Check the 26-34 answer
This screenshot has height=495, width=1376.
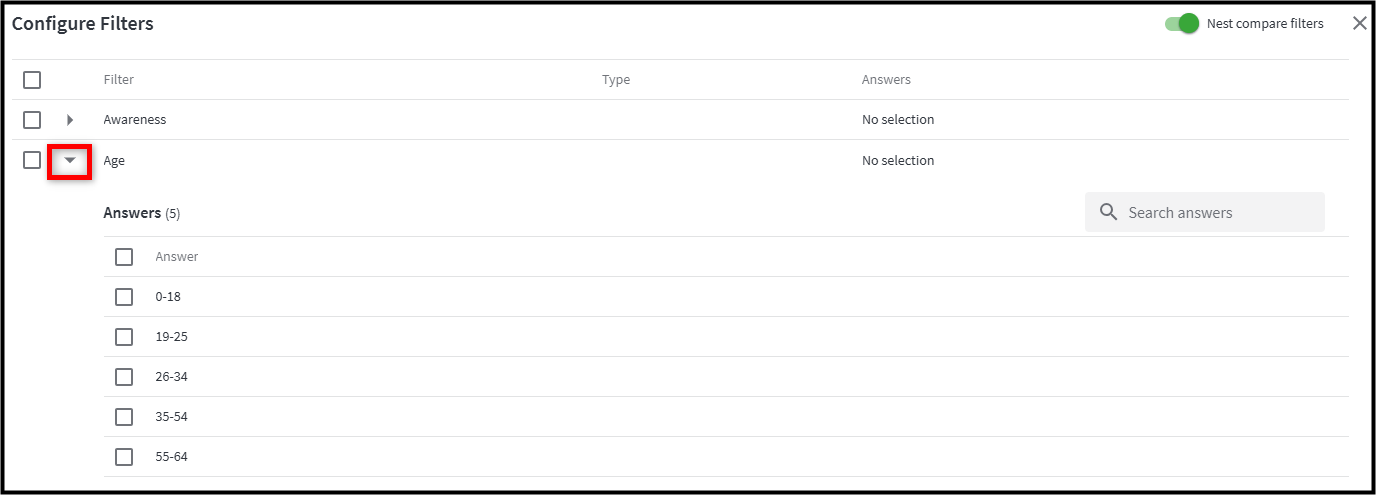124,377
